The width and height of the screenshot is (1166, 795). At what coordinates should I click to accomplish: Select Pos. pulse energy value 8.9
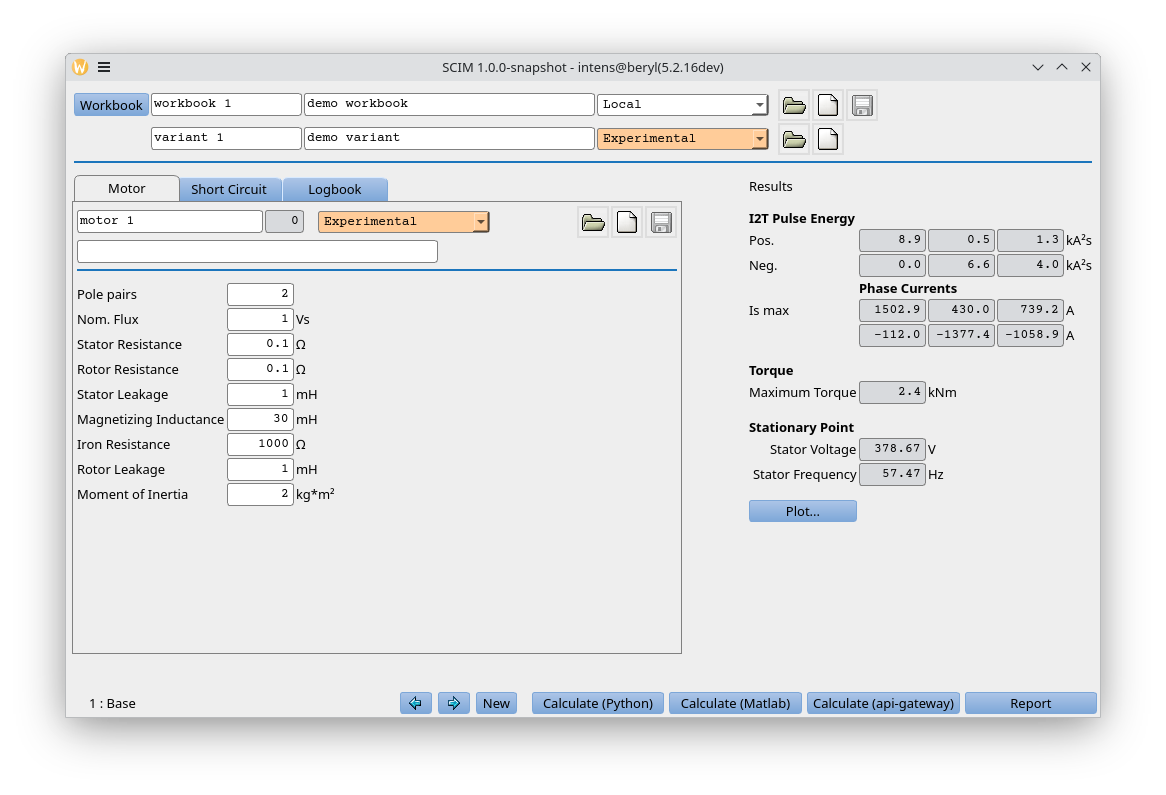point(892,240)
